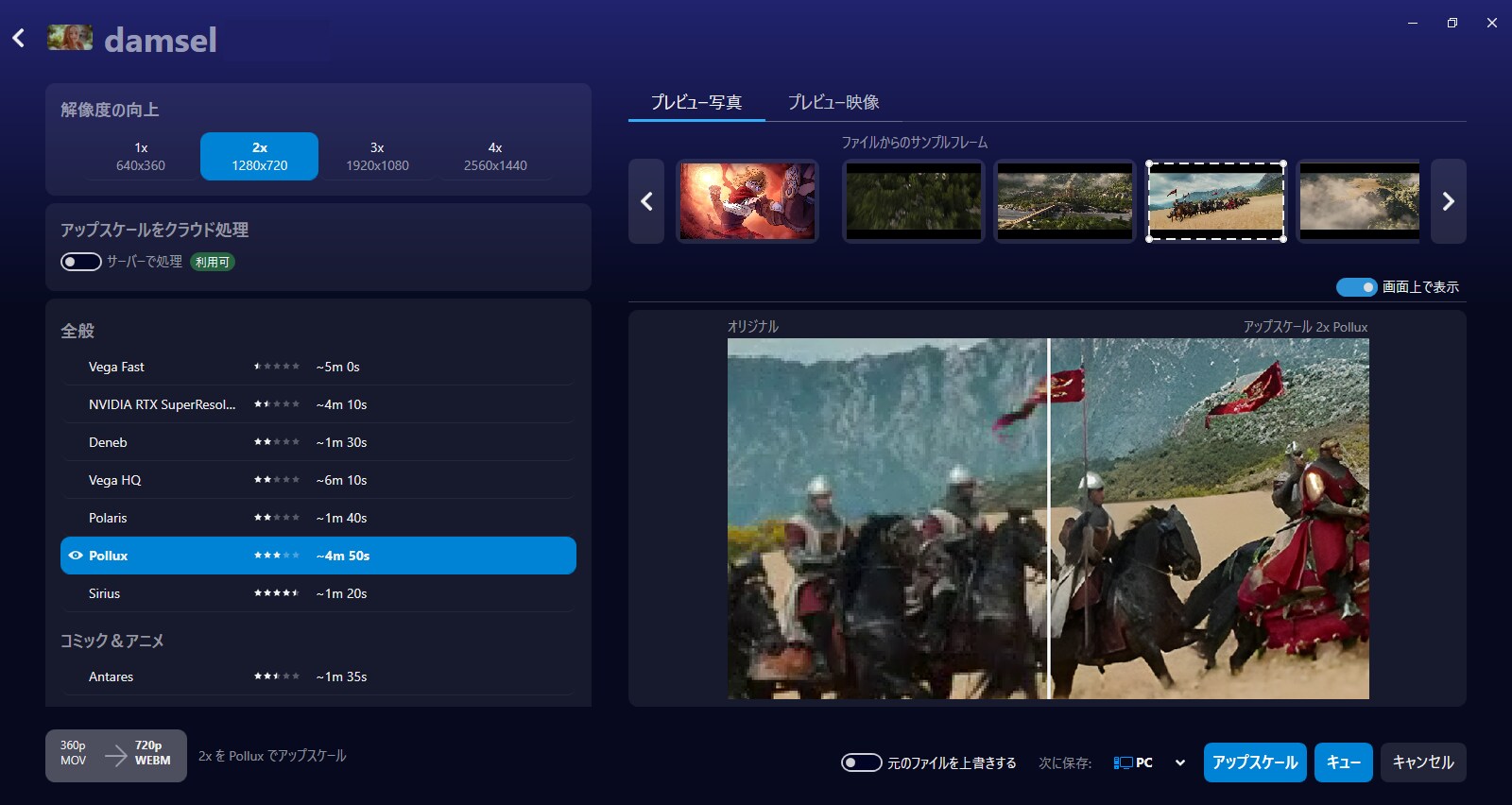Switch to the プレビュー映像 tab
The image size is (1512, 805).
click(x=833, y=102)
